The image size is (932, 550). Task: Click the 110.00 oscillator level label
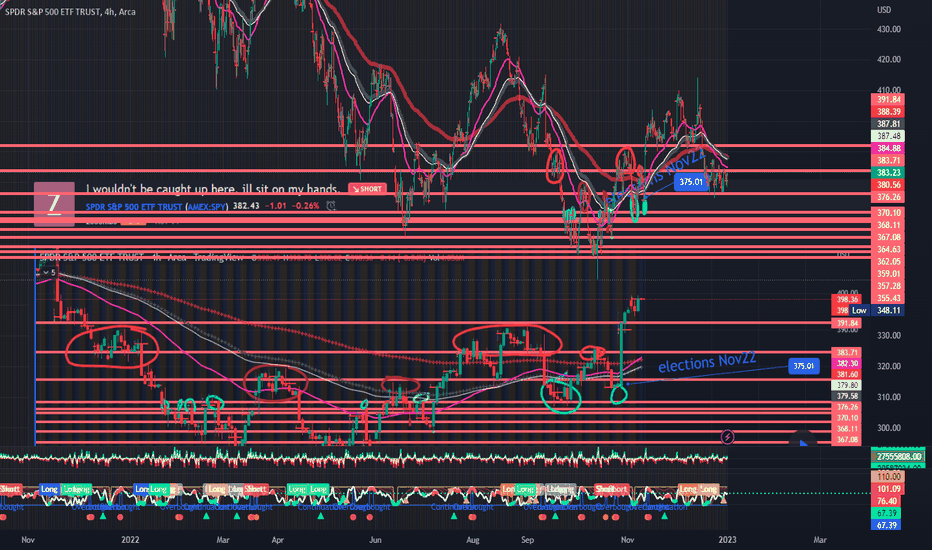[888, 477]
